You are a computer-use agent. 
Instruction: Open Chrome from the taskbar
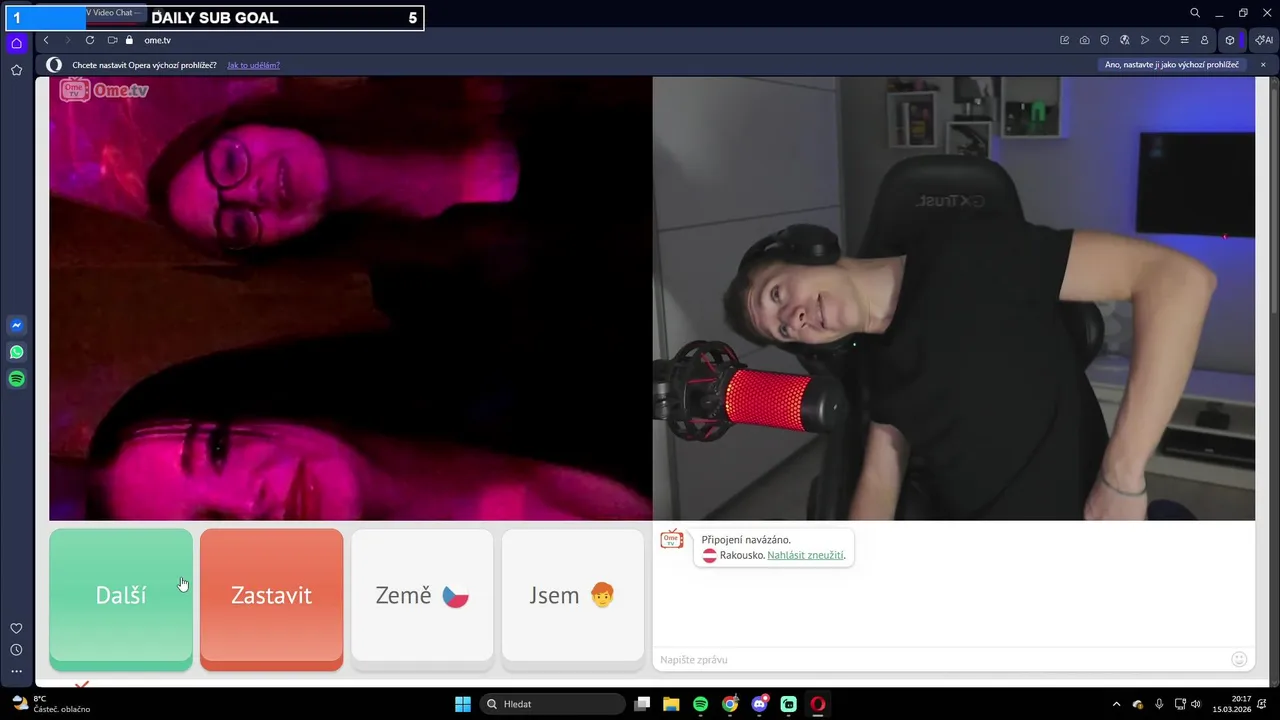[x=730, y=704]
